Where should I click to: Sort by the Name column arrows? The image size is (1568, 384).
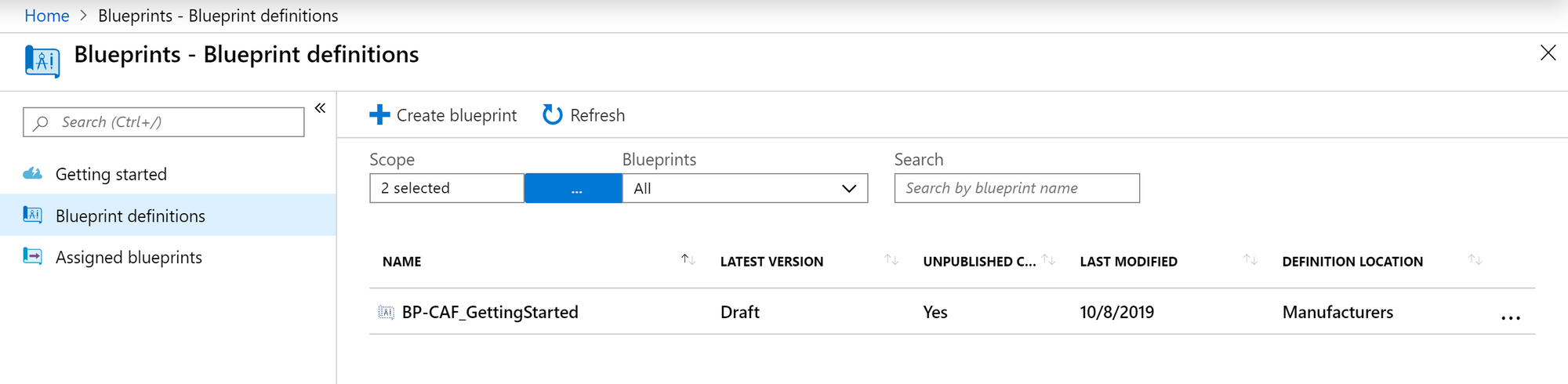[x=688, y=259]
